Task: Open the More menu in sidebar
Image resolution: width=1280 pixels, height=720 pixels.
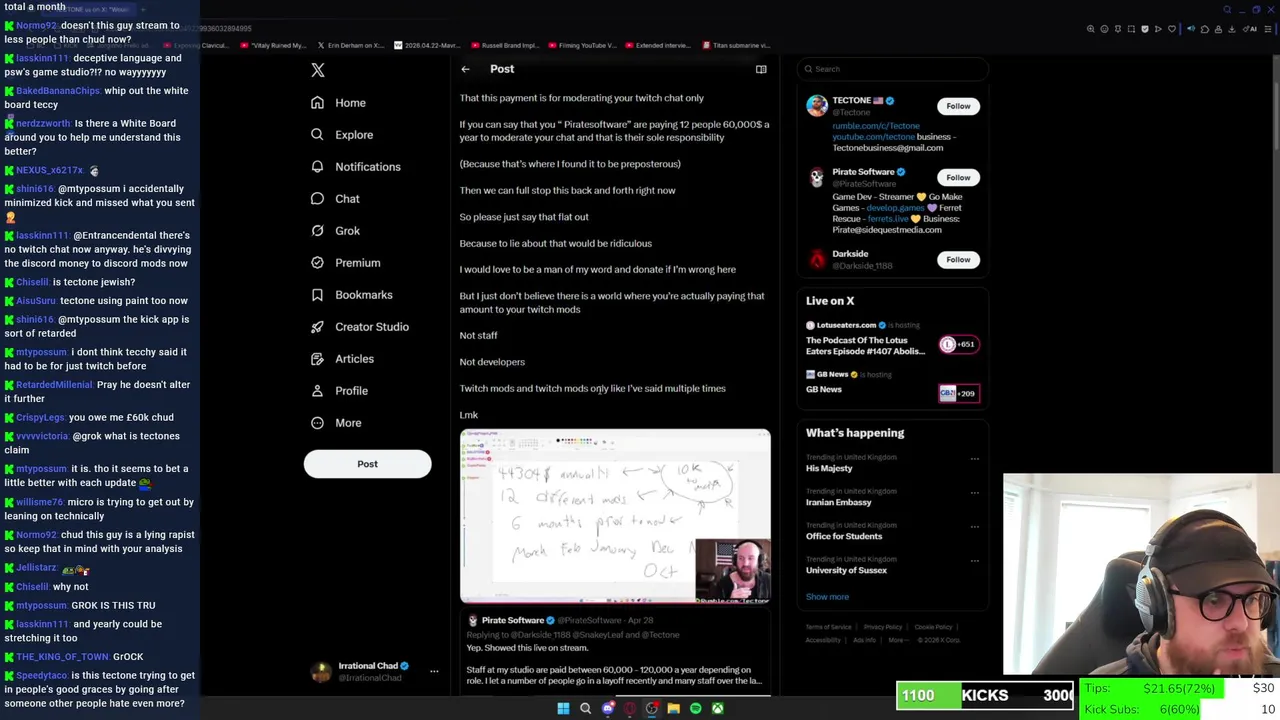Action: (x=336, y=423)
